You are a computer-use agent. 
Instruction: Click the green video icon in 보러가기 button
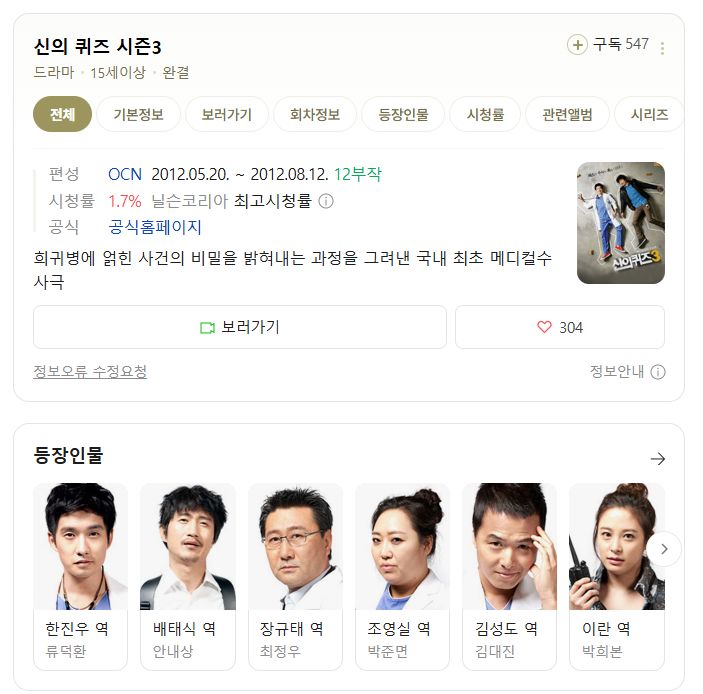click(x=207, y=328)
